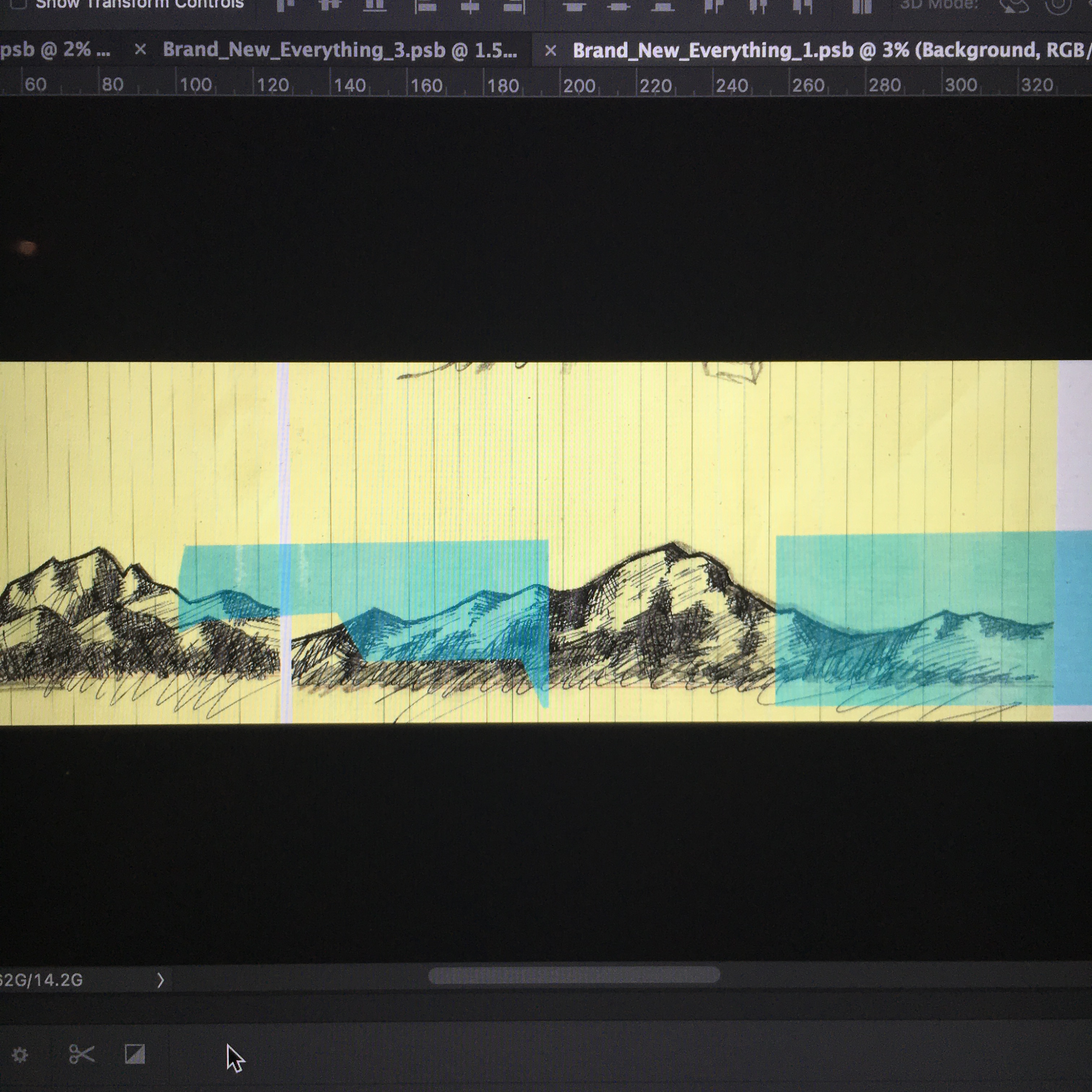Click distribute bottom edges icon
The height and width of the screenshot is (1092, 1092).
[x=662, y=6]
